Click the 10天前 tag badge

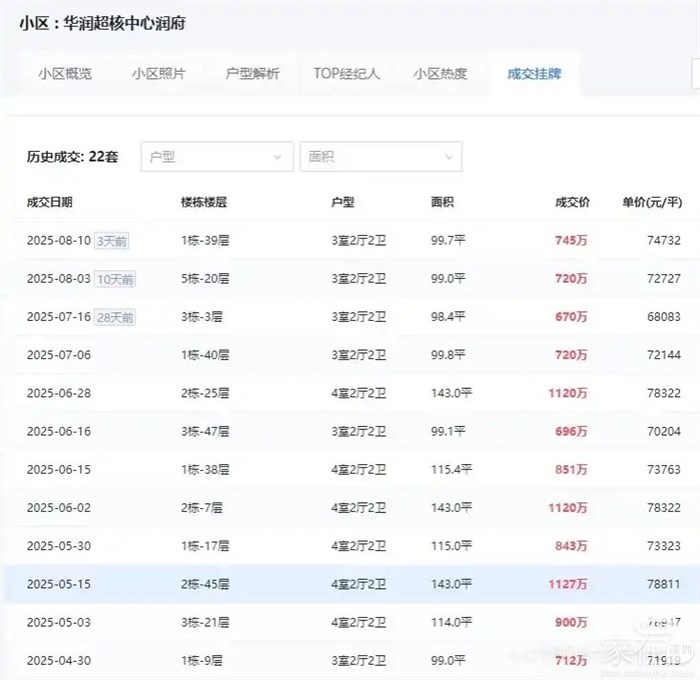point(115,279)
